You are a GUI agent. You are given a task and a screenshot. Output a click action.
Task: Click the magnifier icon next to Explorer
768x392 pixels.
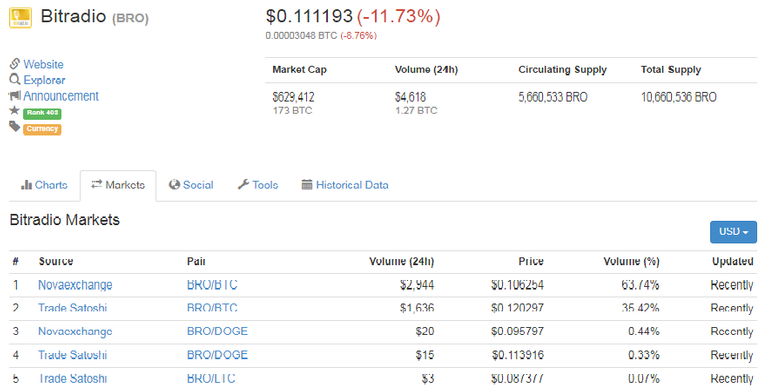(x=15, y=79)
